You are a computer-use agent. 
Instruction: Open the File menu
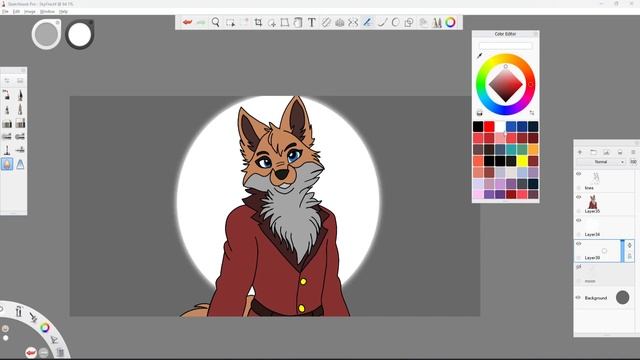[x=5, y=11]
